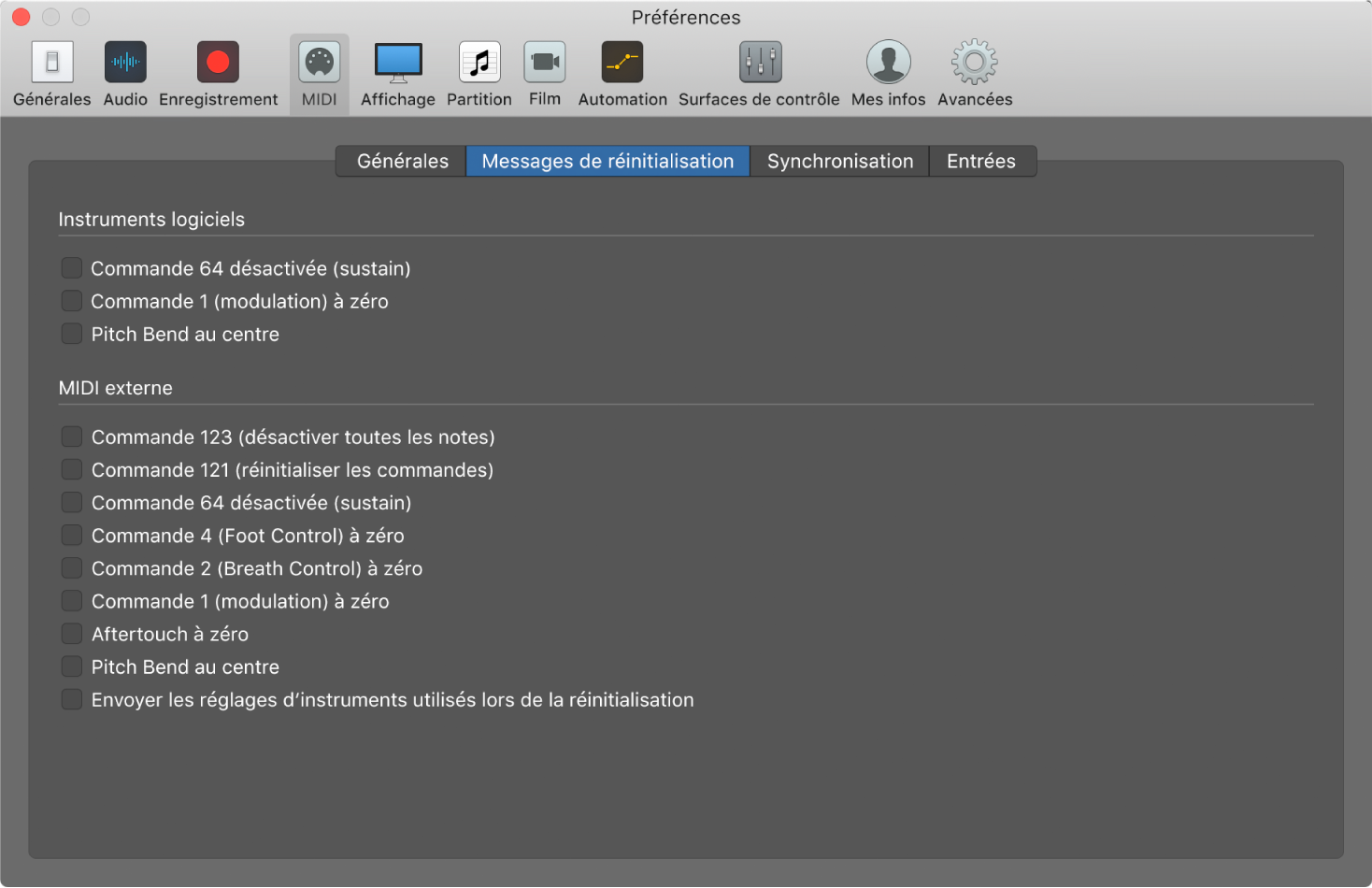Click the Préférences window title
The height and width of the screenshot is (888, 1372).
pyautogui.click(x=686, y=18)
